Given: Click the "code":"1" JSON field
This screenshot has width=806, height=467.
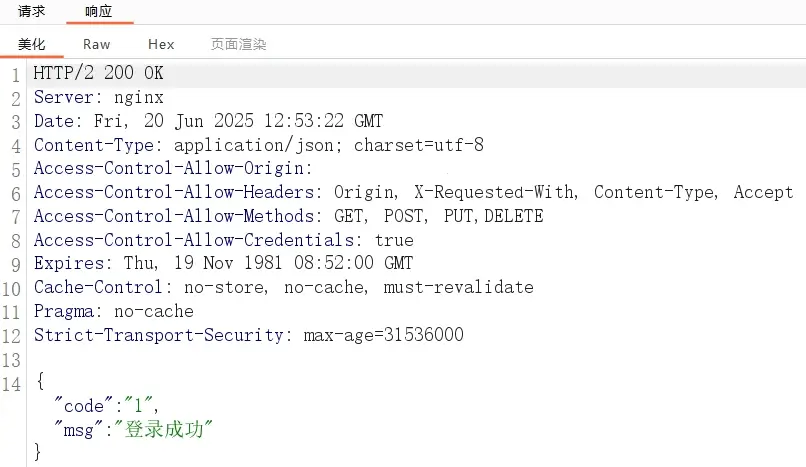Looking at the screenshot, I should (106, 405).
